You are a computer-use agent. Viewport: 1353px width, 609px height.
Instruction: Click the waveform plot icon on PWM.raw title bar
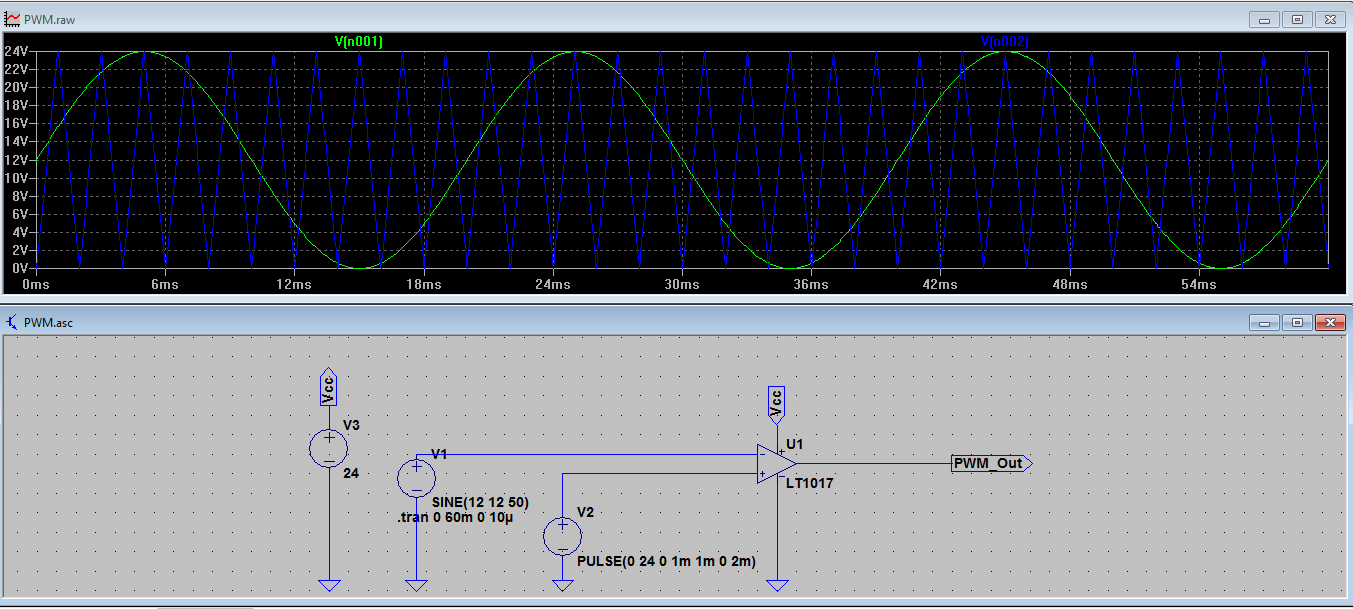click(14, 18)
